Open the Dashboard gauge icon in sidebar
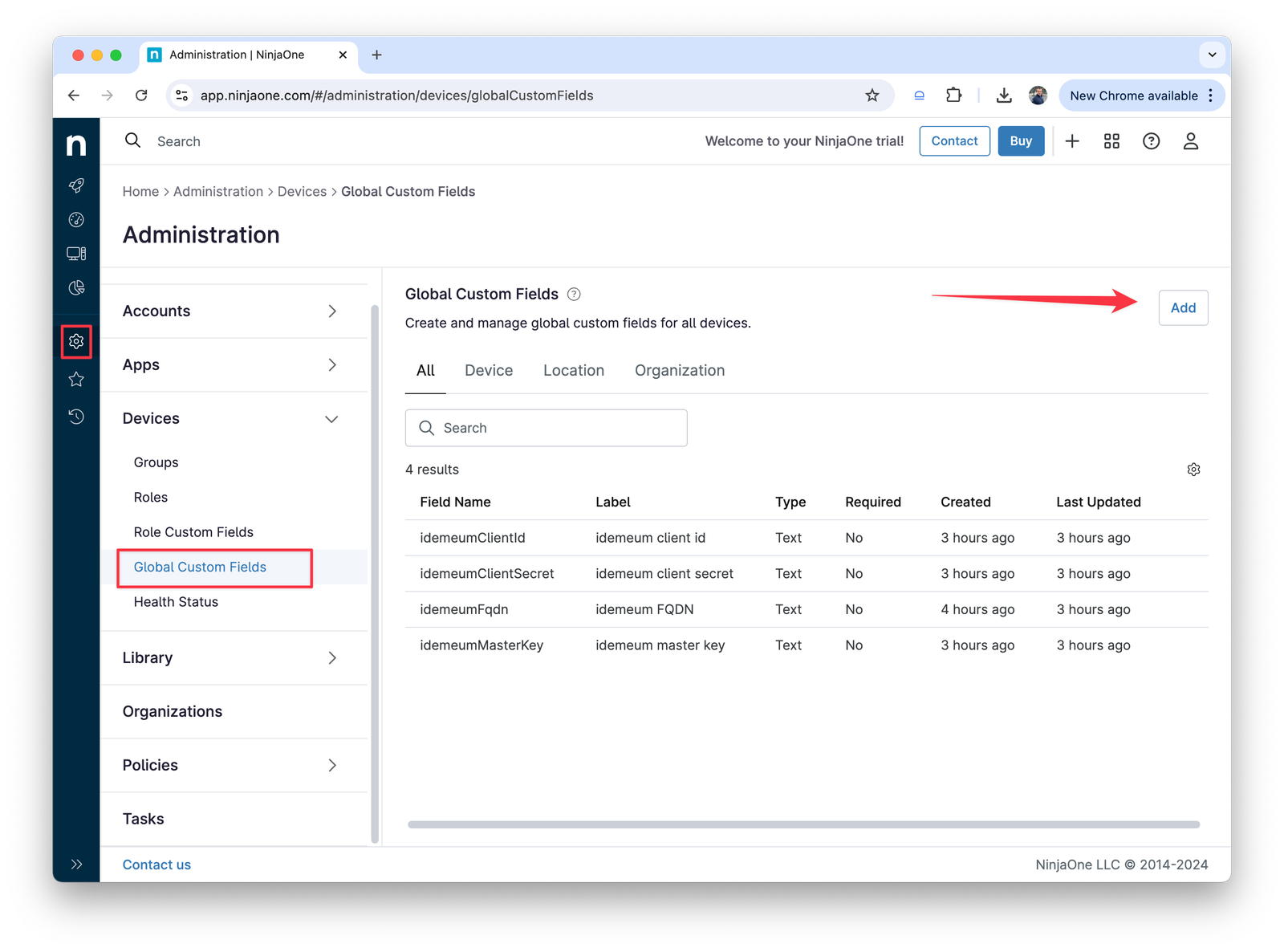Image resolution: width=1284 pixels, height=952 pixels. click(76, 219)
